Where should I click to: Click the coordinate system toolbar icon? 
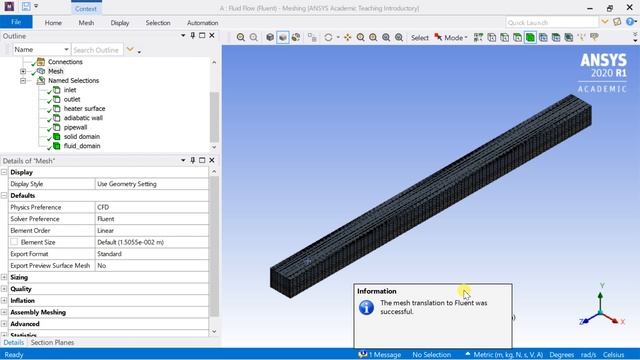tap(582, 37)
